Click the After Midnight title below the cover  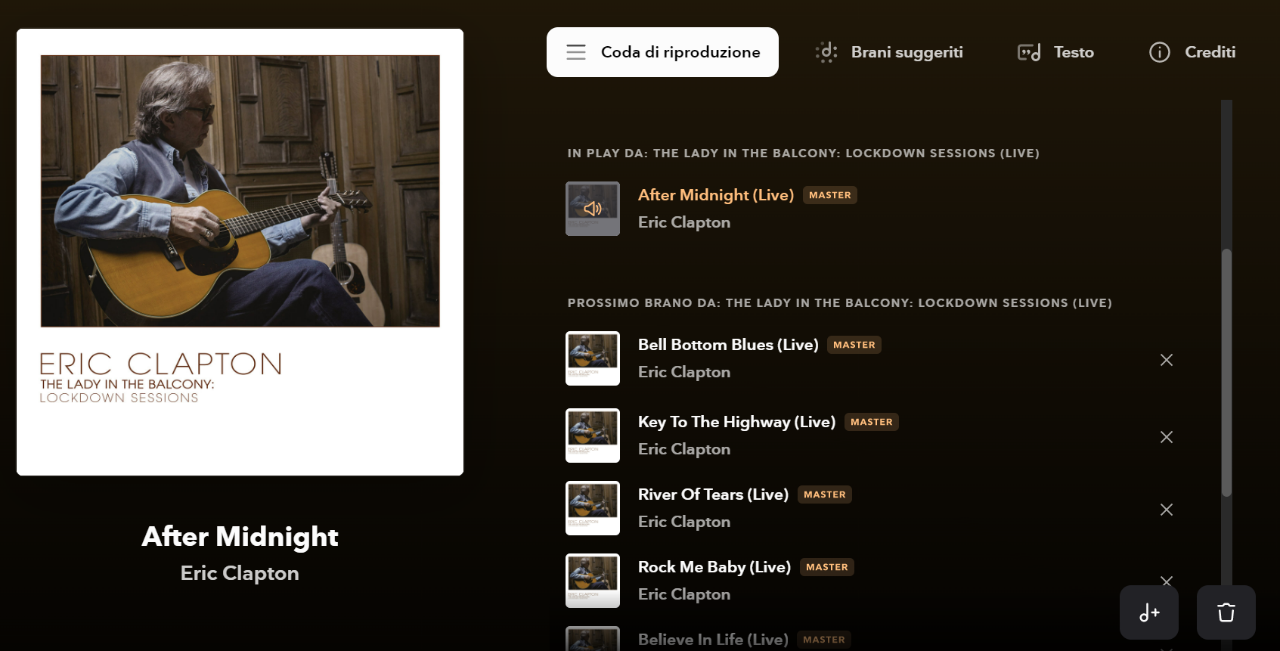coord(240,537)
